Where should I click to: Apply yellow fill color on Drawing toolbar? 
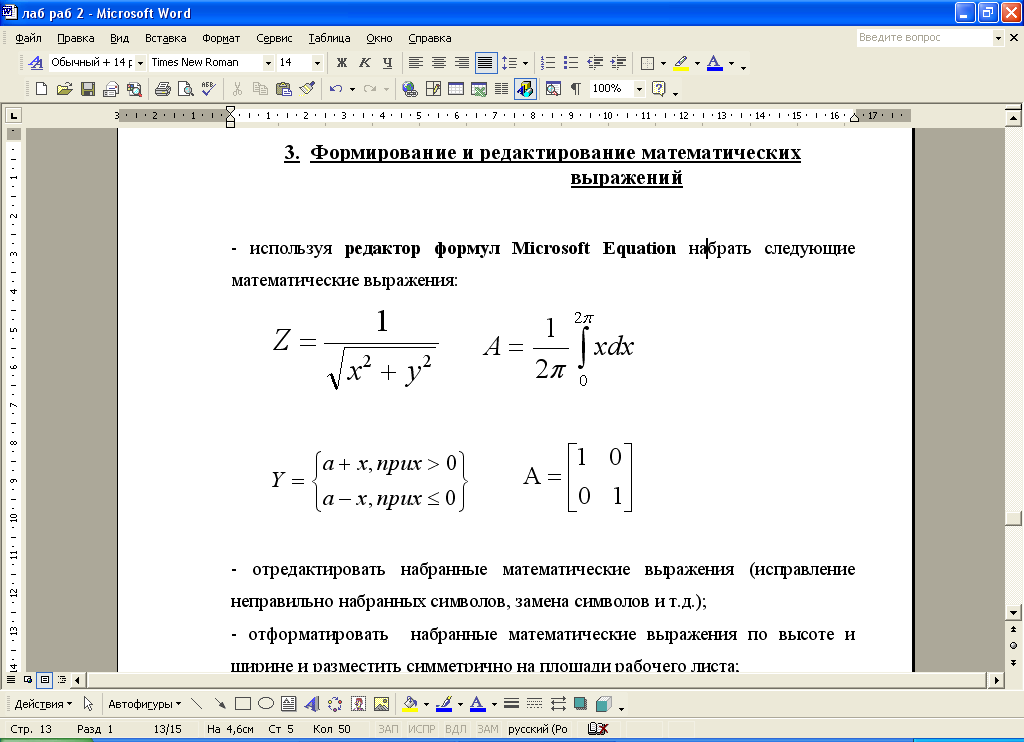coord(410,704)
